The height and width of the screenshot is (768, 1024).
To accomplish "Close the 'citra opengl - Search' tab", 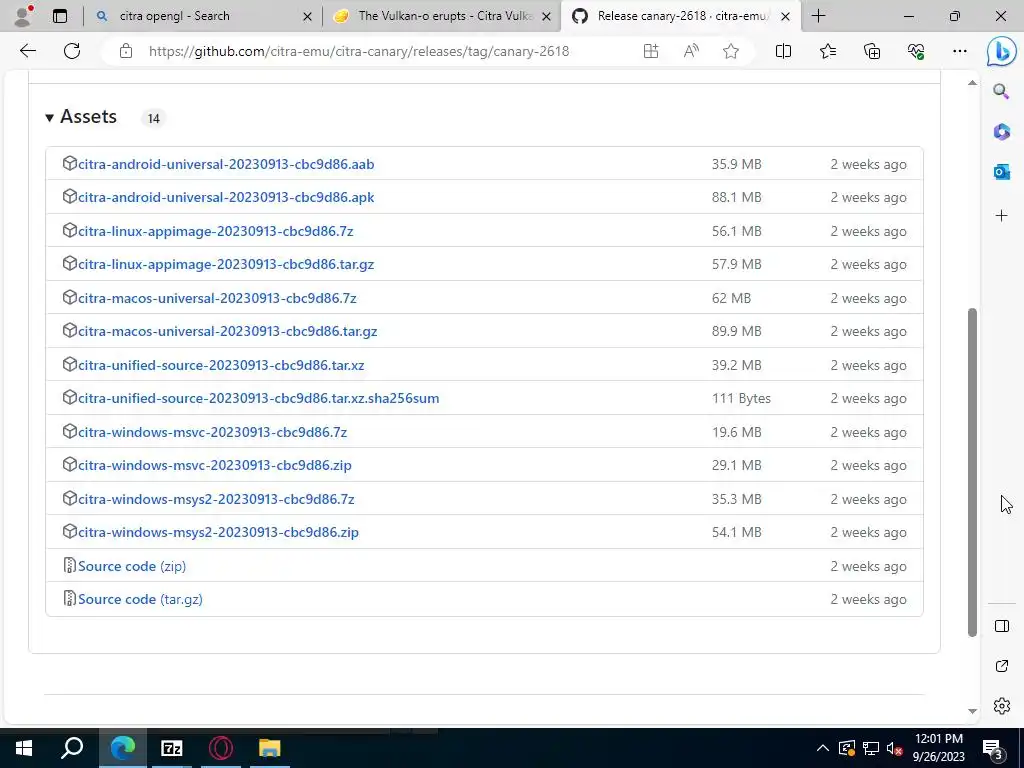I will 307,16.
